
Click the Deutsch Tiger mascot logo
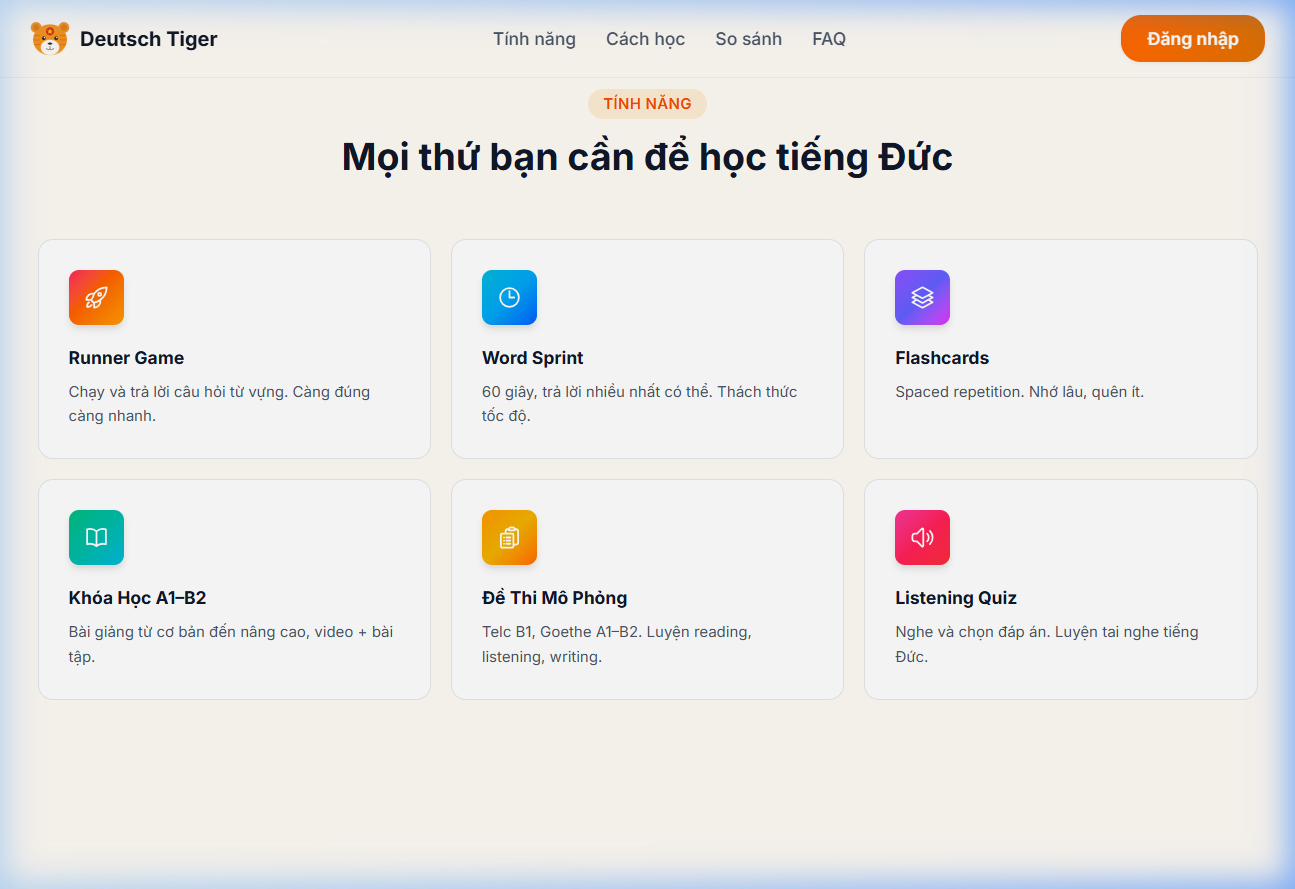50,38
